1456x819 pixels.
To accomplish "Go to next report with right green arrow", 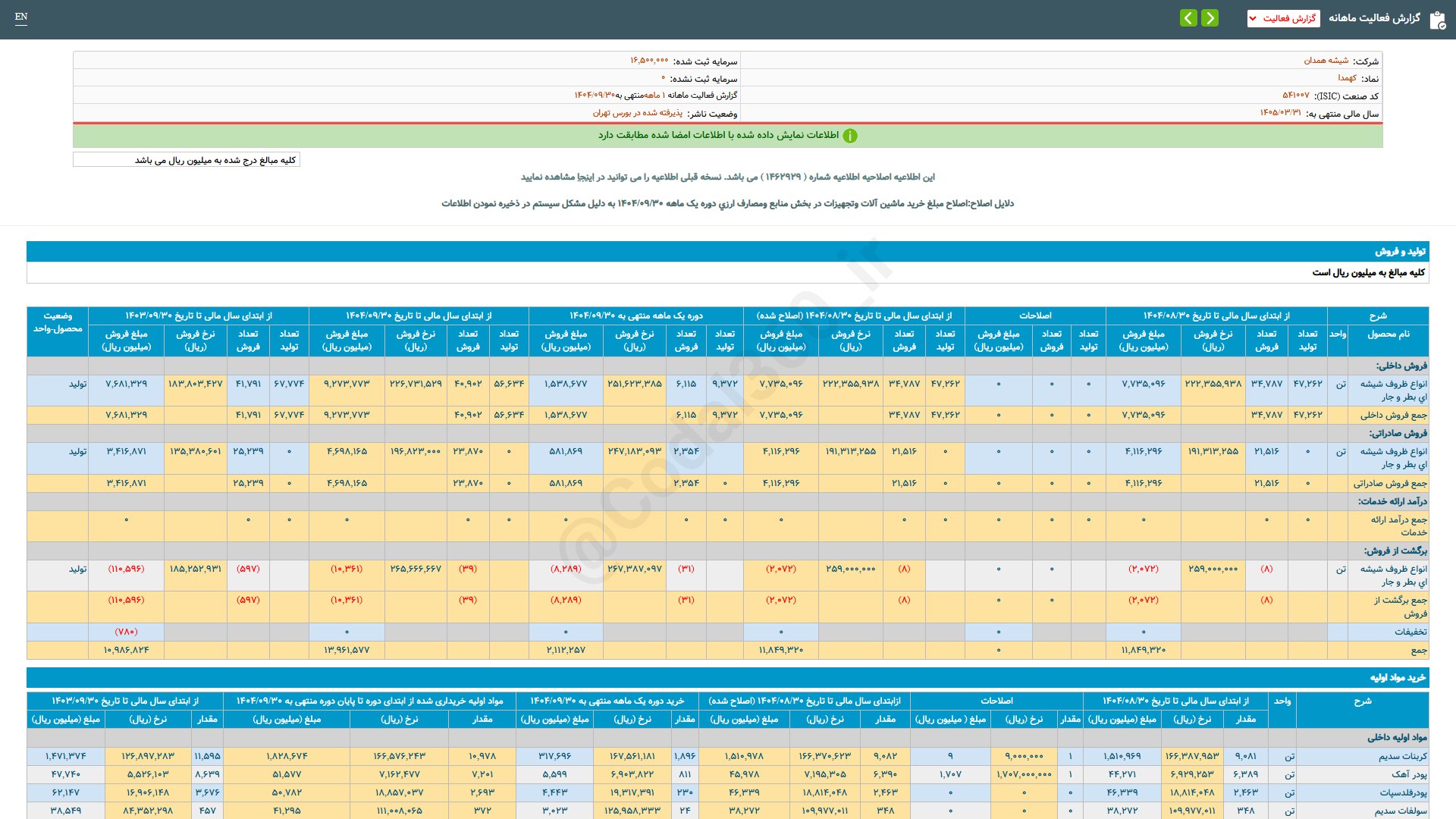I will pos(1210,18).
